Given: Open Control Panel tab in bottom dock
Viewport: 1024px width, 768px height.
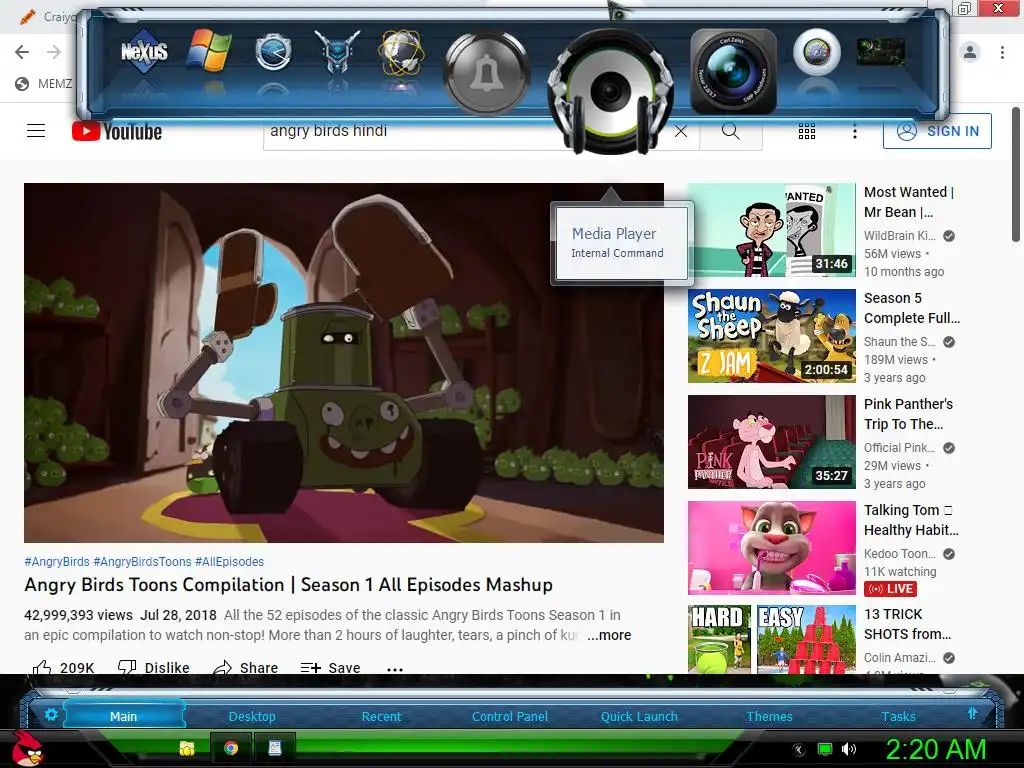Looking at the screenshot, I should 509,716.
